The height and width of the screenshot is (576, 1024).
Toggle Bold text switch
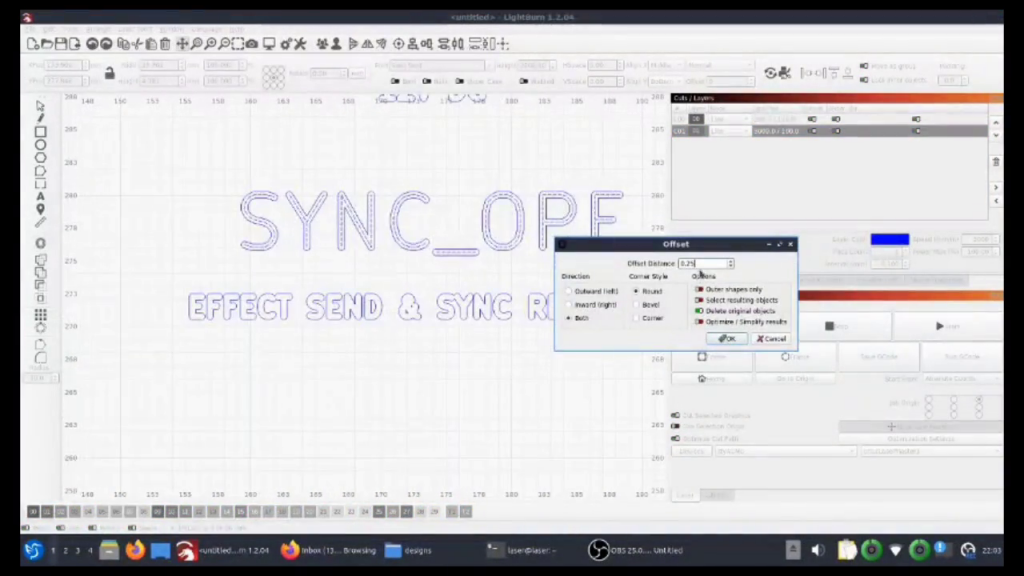(x=394, y=82)
